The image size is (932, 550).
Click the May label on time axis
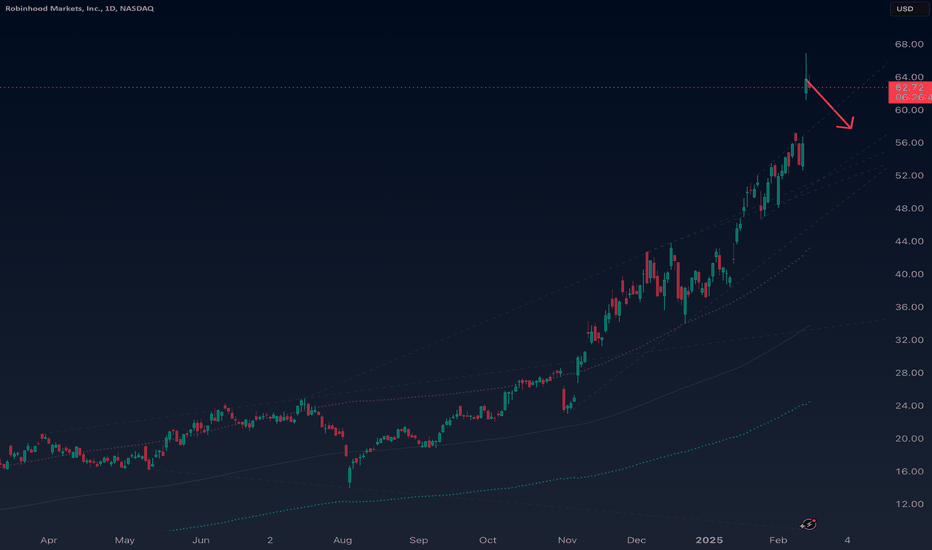click(x=125, y=540)
